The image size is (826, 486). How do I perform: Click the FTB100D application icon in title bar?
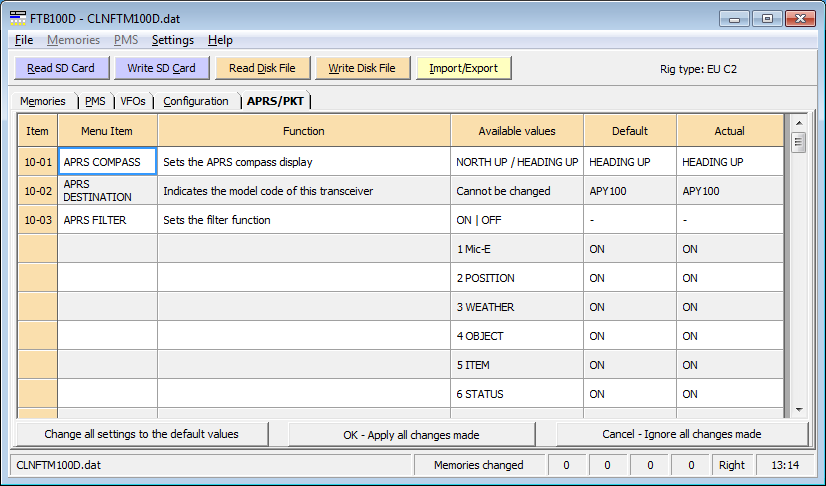[x=19, y=18]
